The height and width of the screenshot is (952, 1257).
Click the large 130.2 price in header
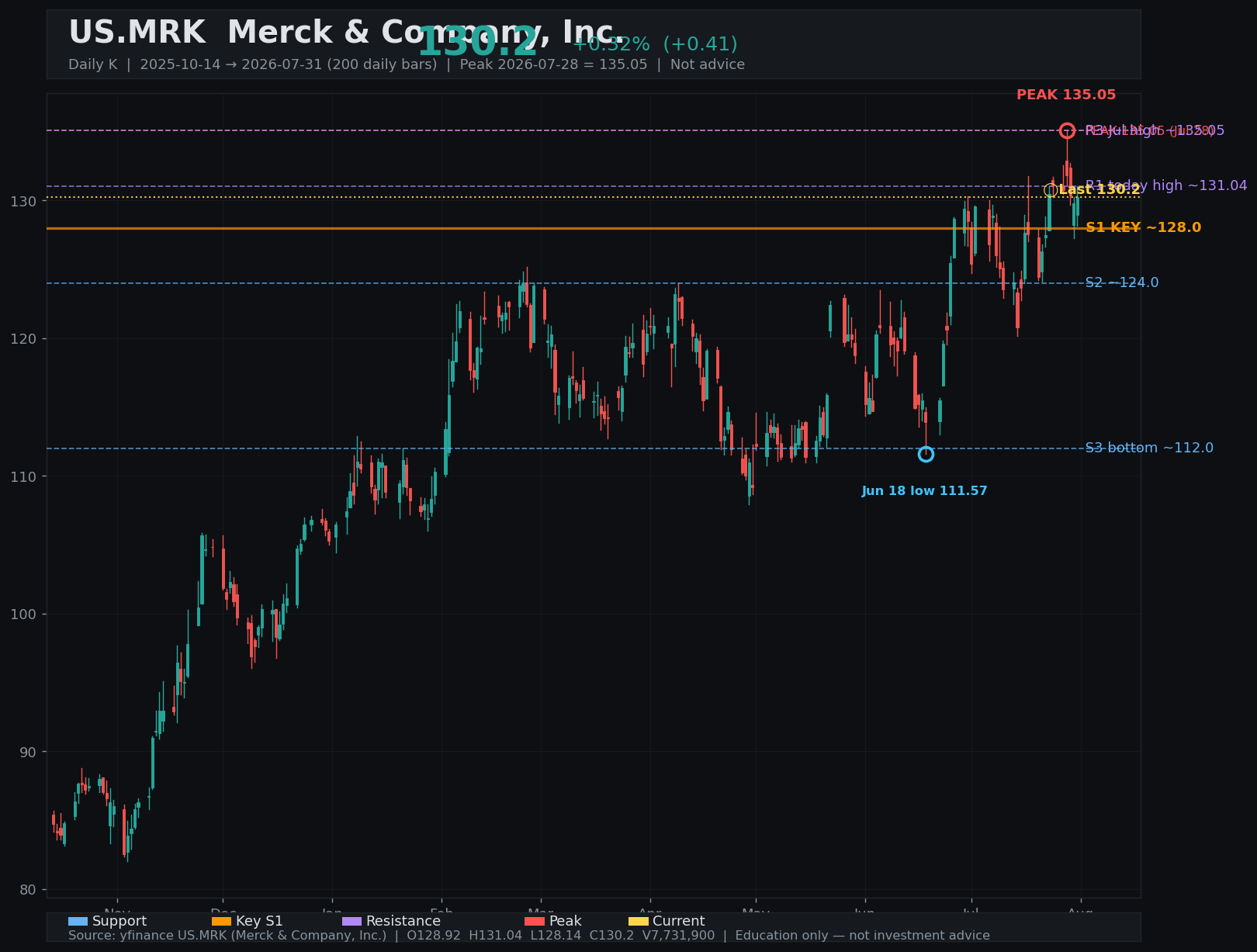477,42
